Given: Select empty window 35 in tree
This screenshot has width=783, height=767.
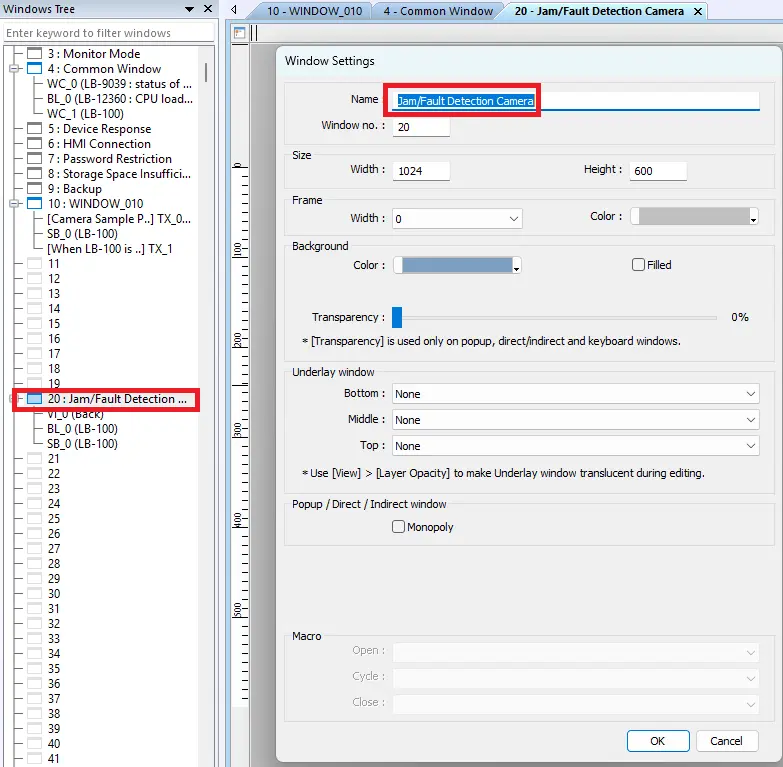Looking at the screenshot, I should tap(54, 668).
